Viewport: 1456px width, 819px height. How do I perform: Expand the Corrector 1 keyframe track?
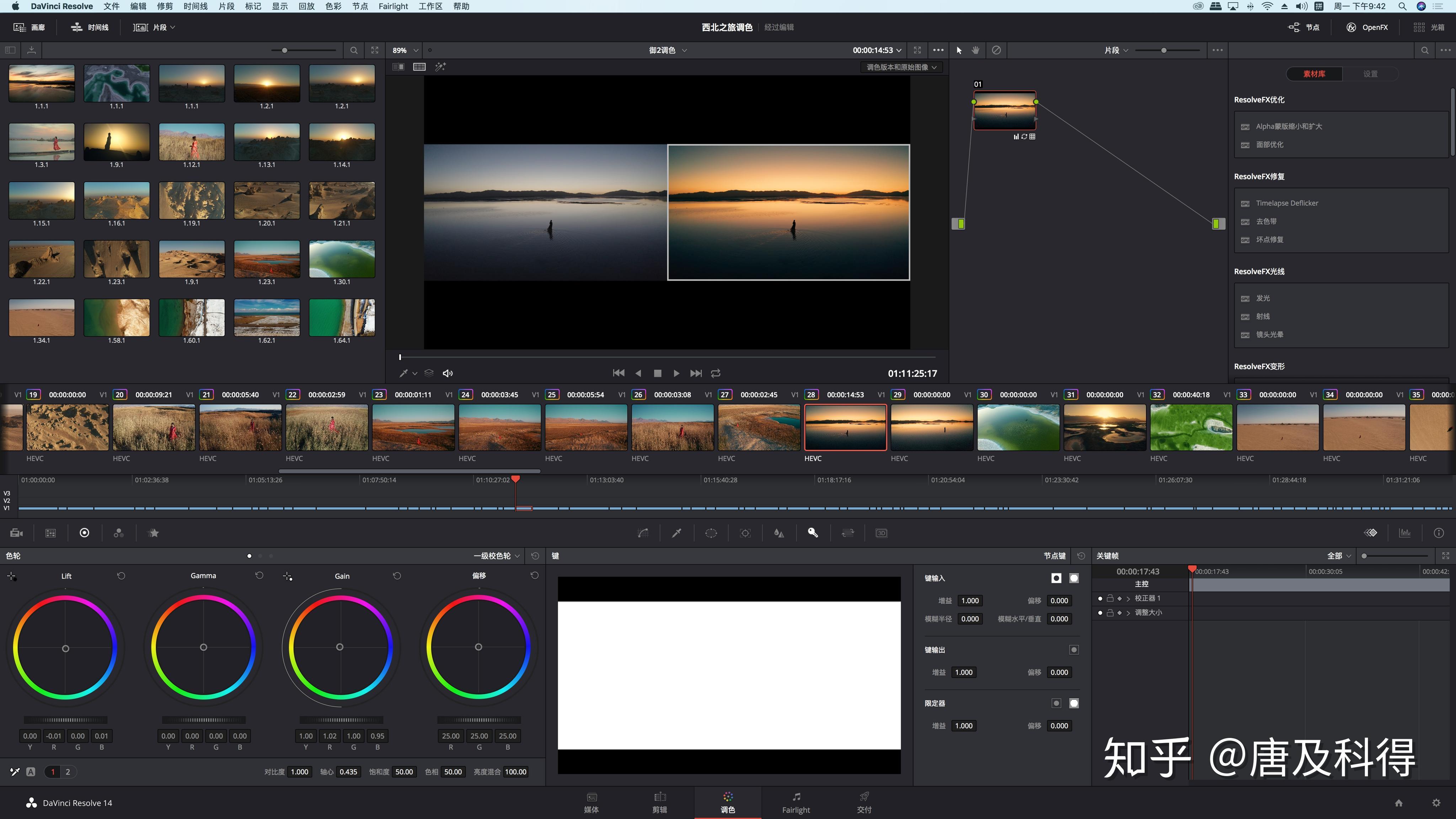click(x=1128, y=599)
